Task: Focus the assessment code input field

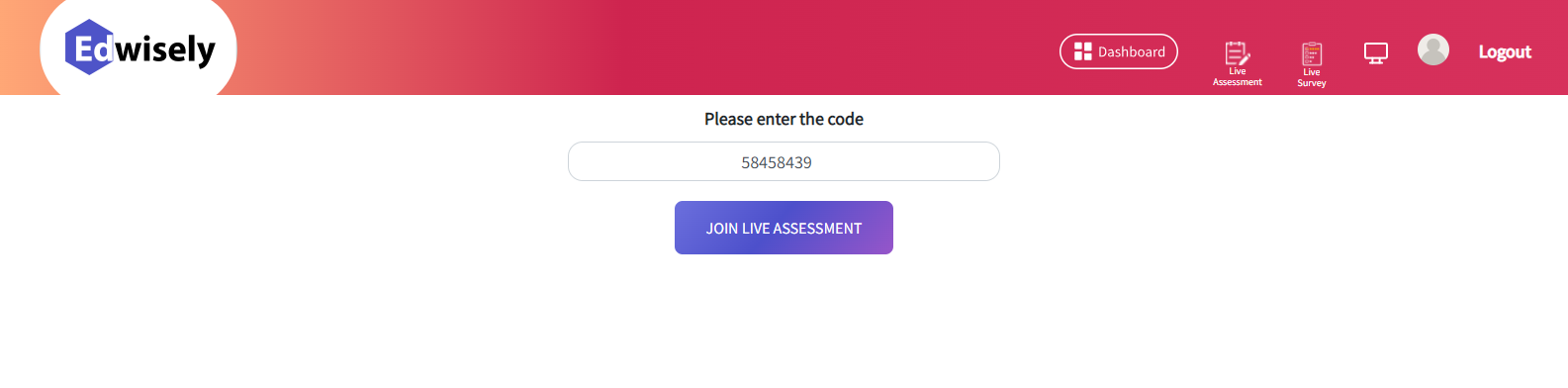Action: tap(784, 161)
